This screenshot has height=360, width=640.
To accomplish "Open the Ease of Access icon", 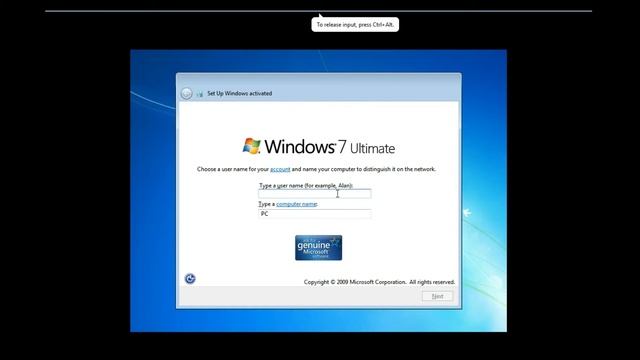I will 190,279.
